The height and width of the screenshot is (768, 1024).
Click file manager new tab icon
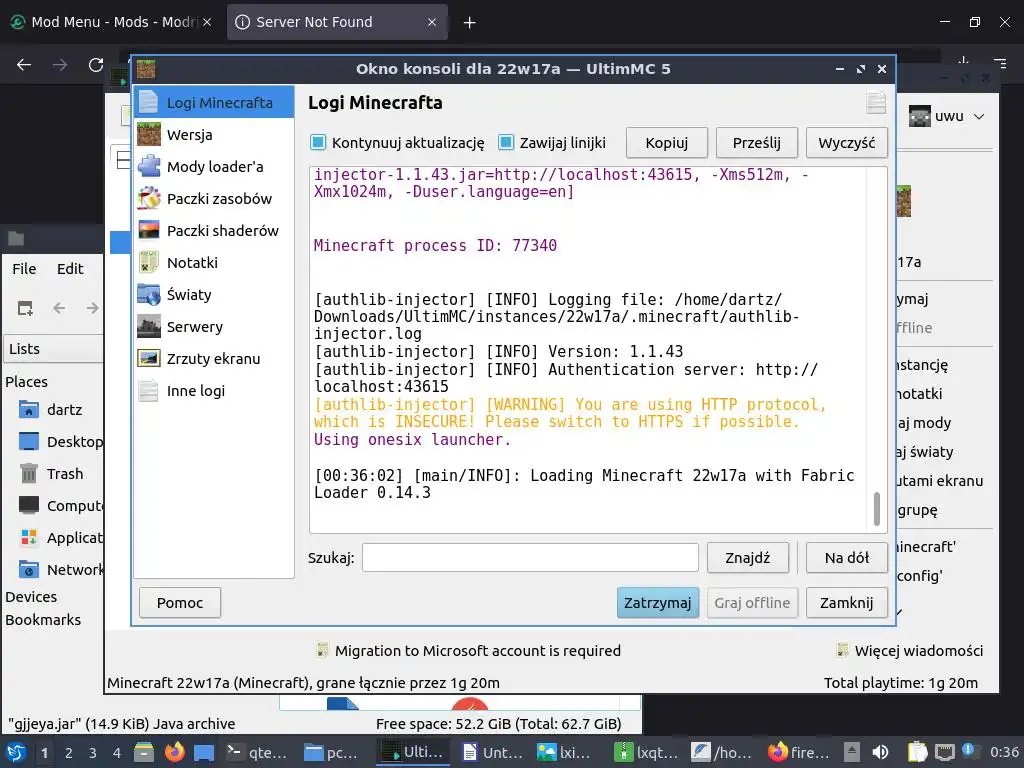25,308
